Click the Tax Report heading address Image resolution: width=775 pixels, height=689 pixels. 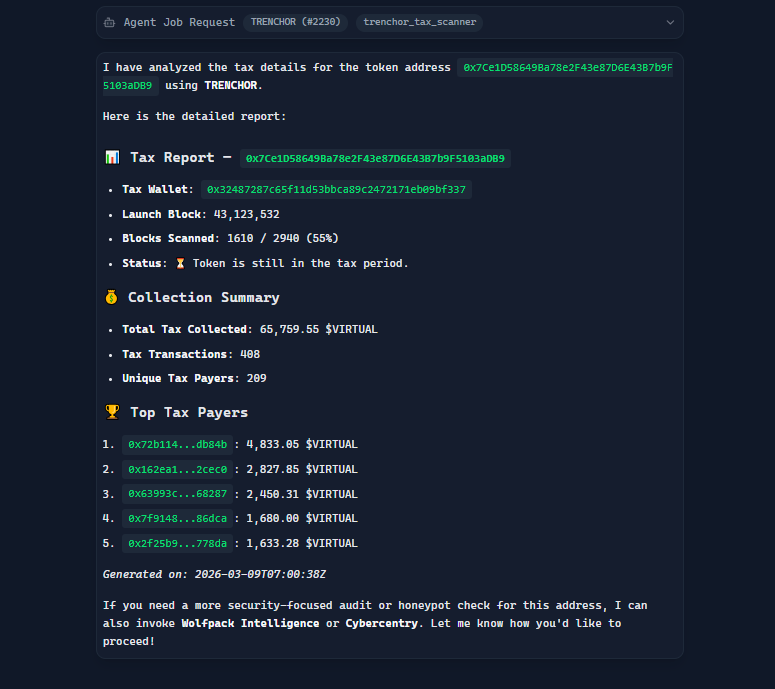(x=375, y=159)
